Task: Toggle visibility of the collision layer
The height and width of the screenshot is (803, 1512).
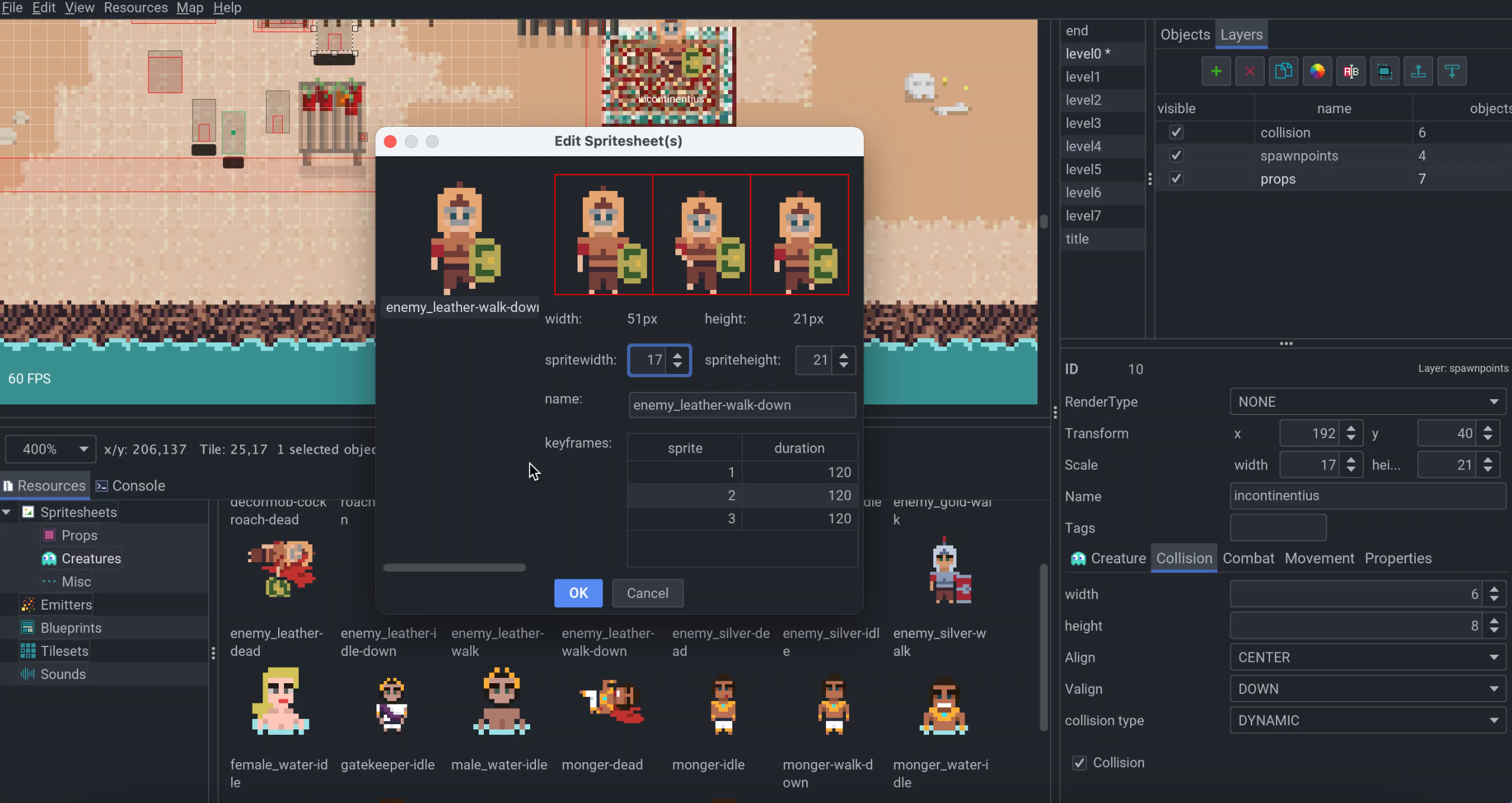Action: [x=1176, y=132]
